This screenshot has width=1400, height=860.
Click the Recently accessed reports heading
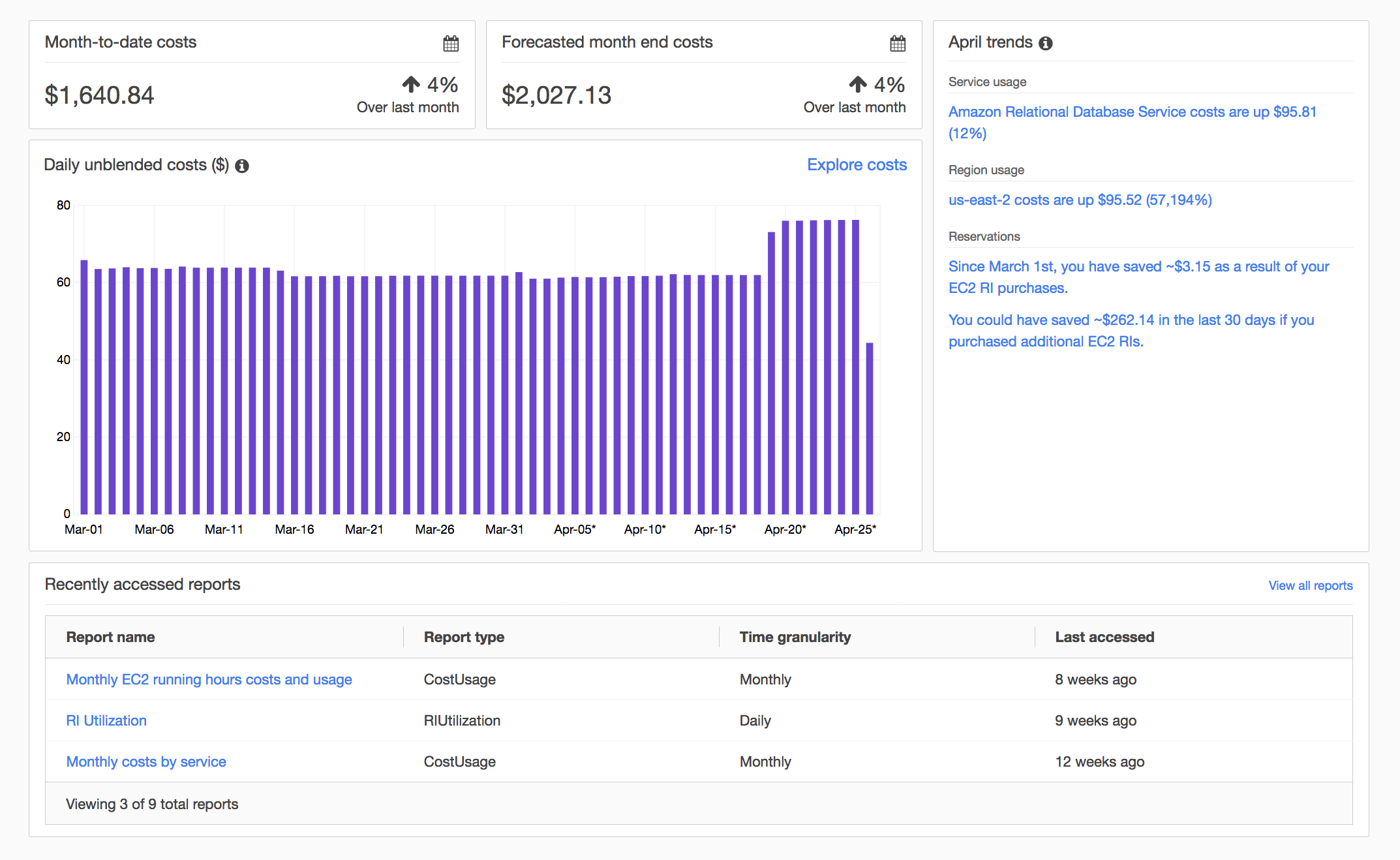pyautogui.click(x=142, y=584)
